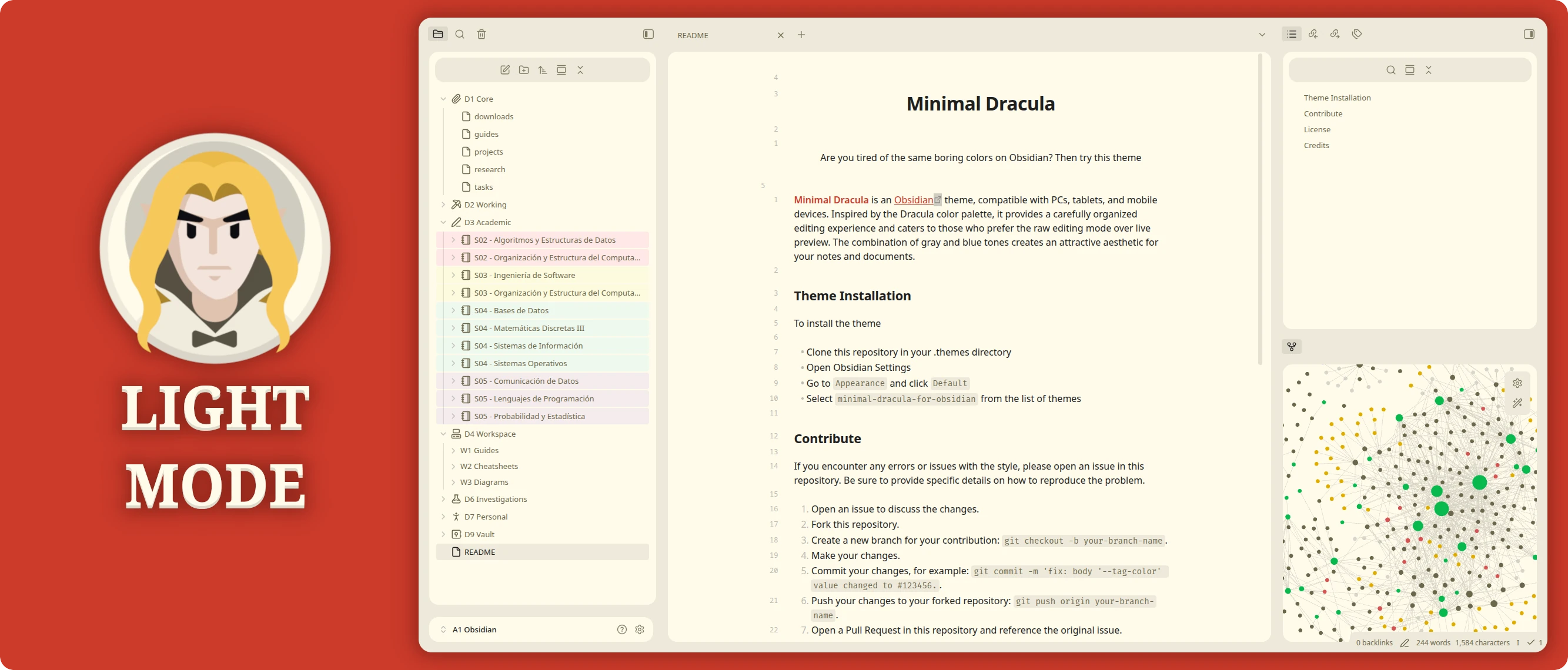1568x670 pixels.
Task: Jump to Credits heading in outline
Action: tap(1316, 145)
